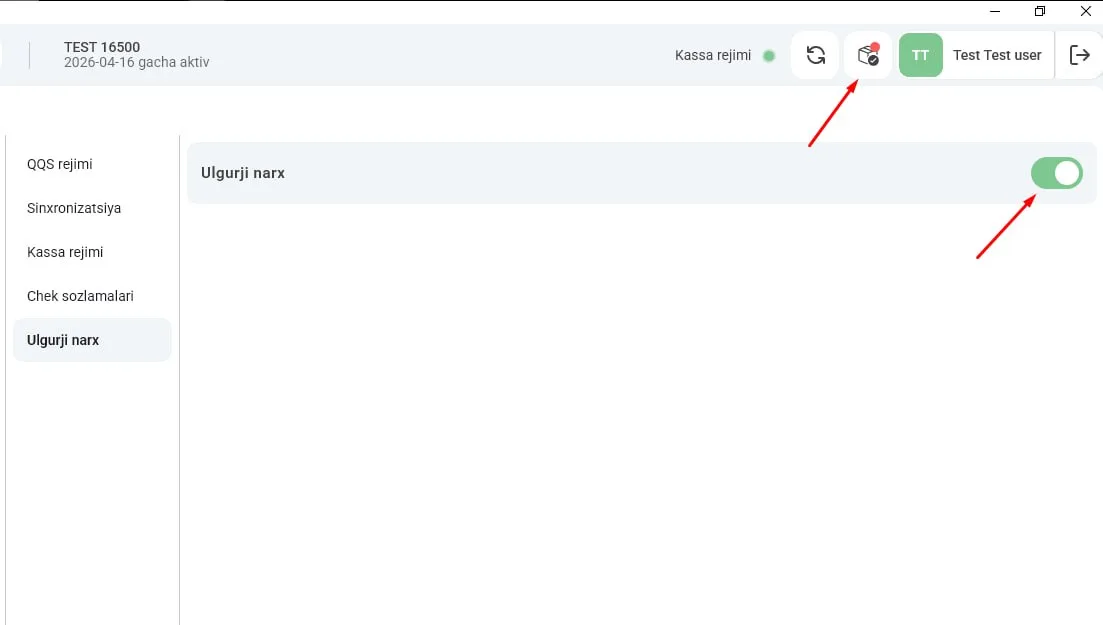
Task: Close the application window
Action: coord(1085,11)
